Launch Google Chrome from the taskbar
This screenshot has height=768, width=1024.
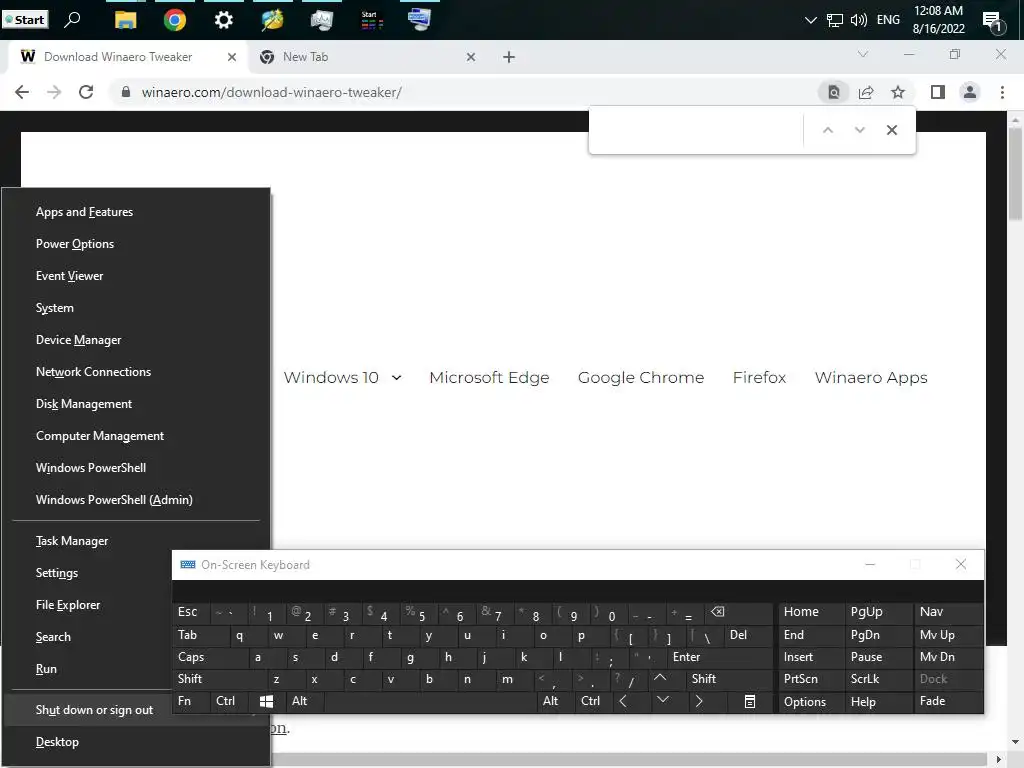click(174, 20)
